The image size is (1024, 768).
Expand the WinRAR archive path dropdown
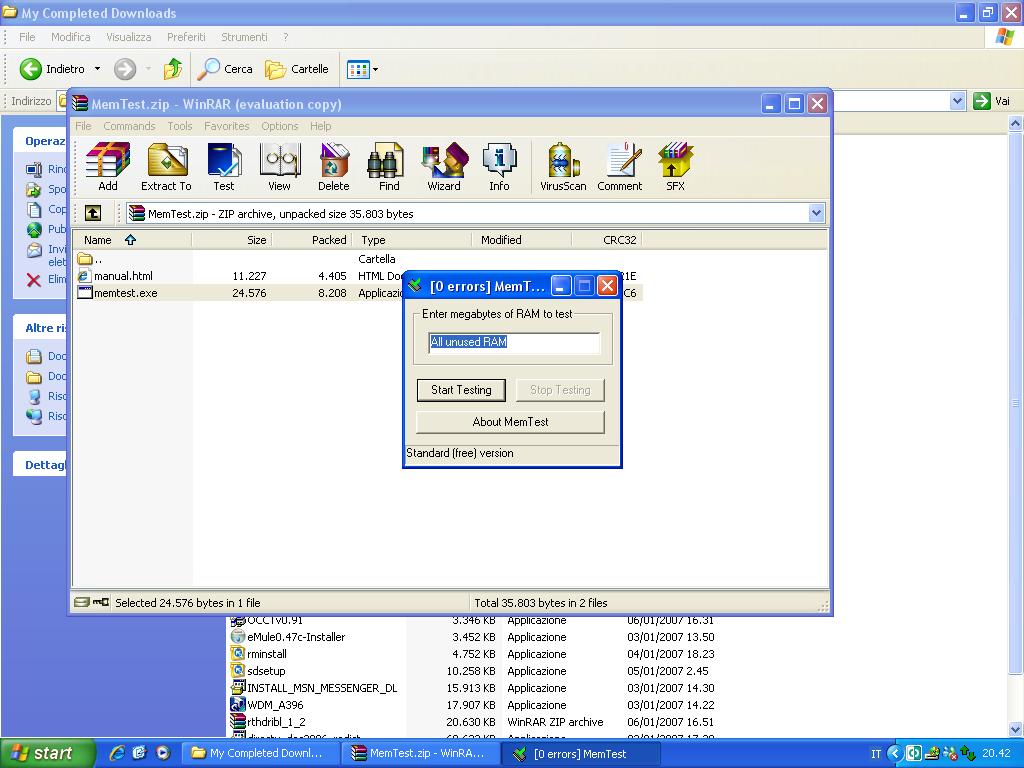tap(816, 213)
